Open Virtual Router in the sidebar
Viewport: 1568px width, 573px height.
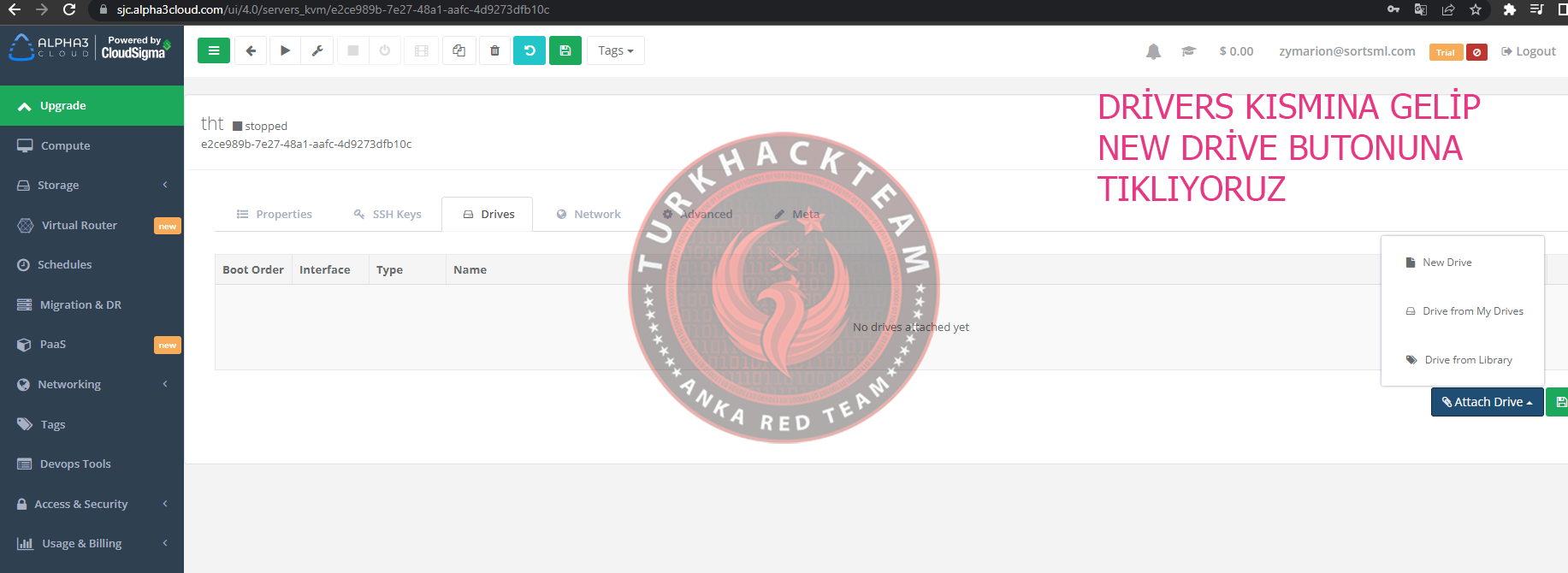pyautogui.click(x=92, y=225)
